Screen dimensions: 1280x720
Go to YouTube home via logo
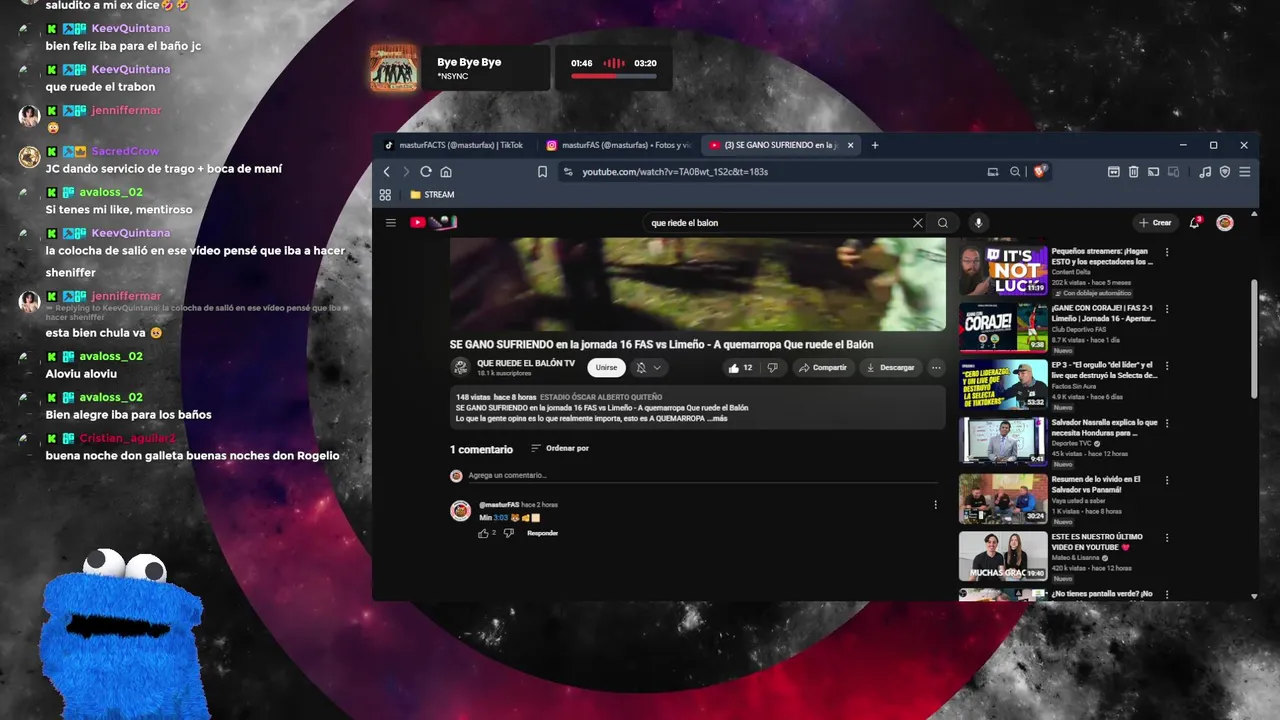pyautogui.click(x=433, y=223)
